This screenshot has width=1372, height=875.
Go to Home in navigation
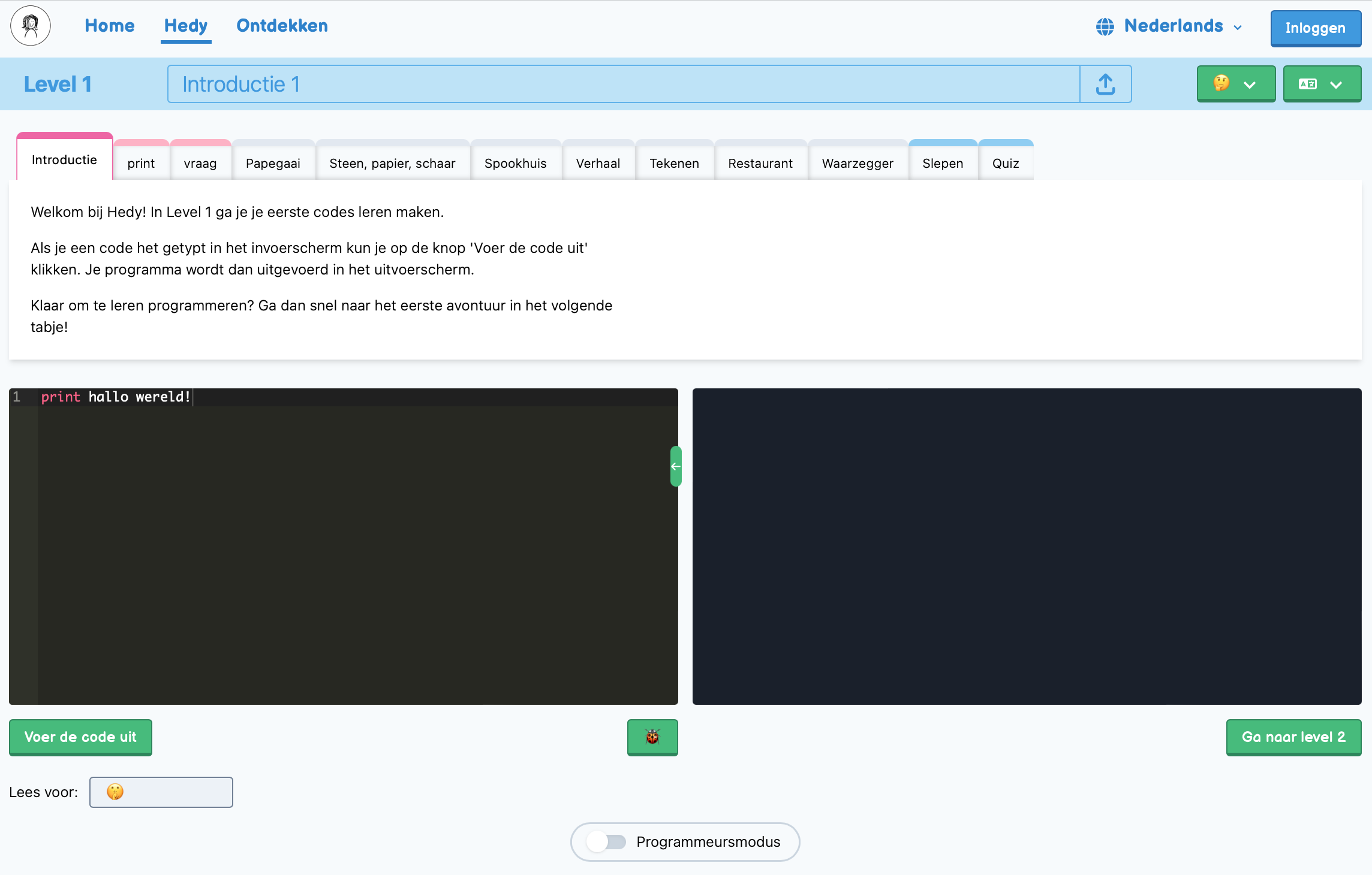coord(110,26)
